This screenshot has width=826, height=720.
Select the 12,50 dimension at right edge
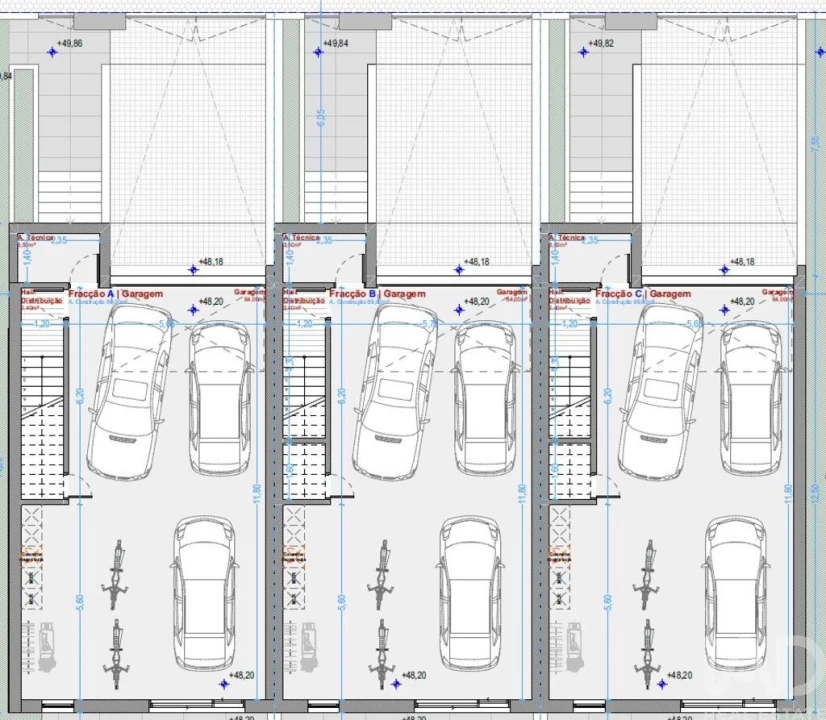click(817, 493)
